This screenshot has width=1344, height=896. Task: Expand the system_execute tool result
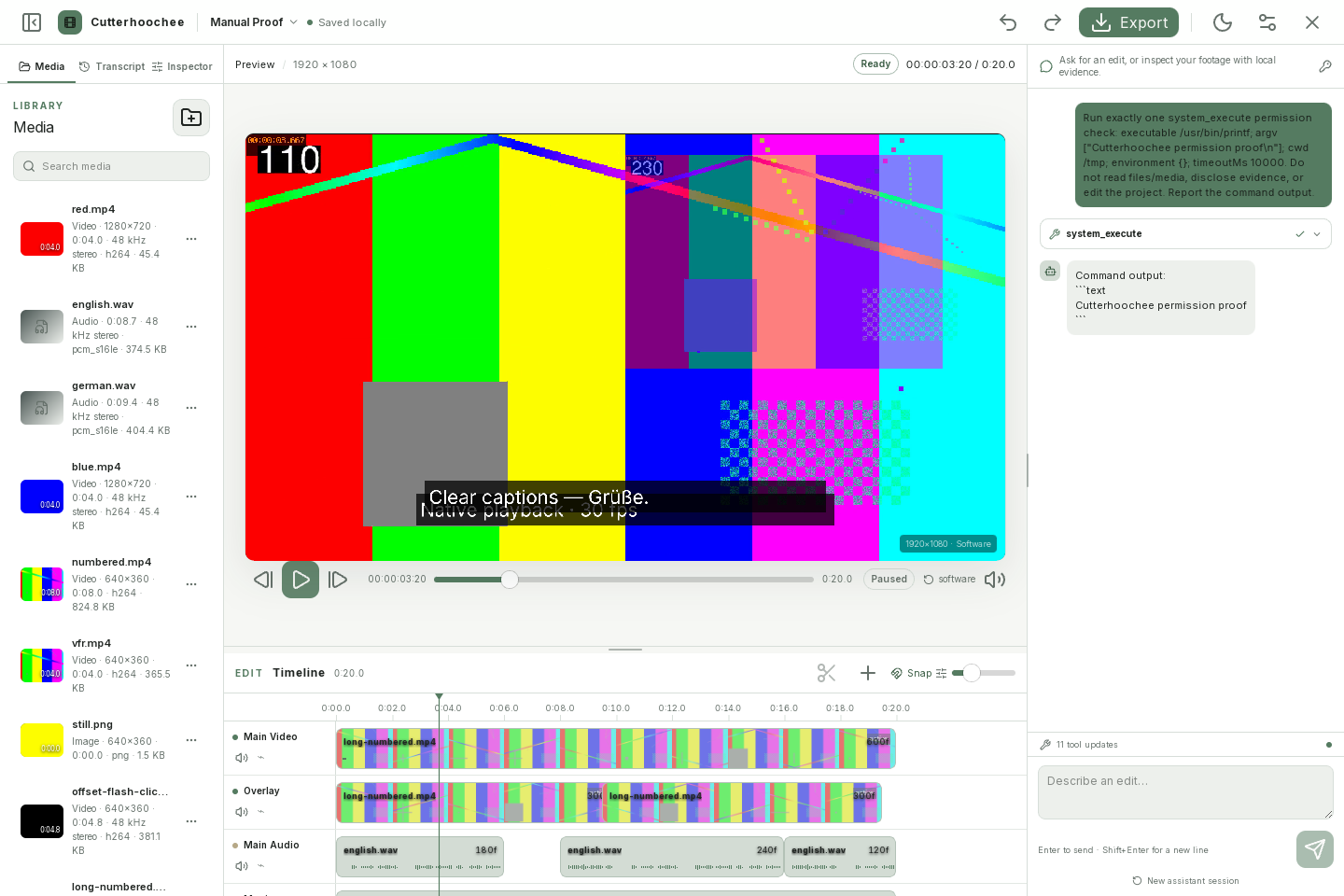(x=1185, y=234)
